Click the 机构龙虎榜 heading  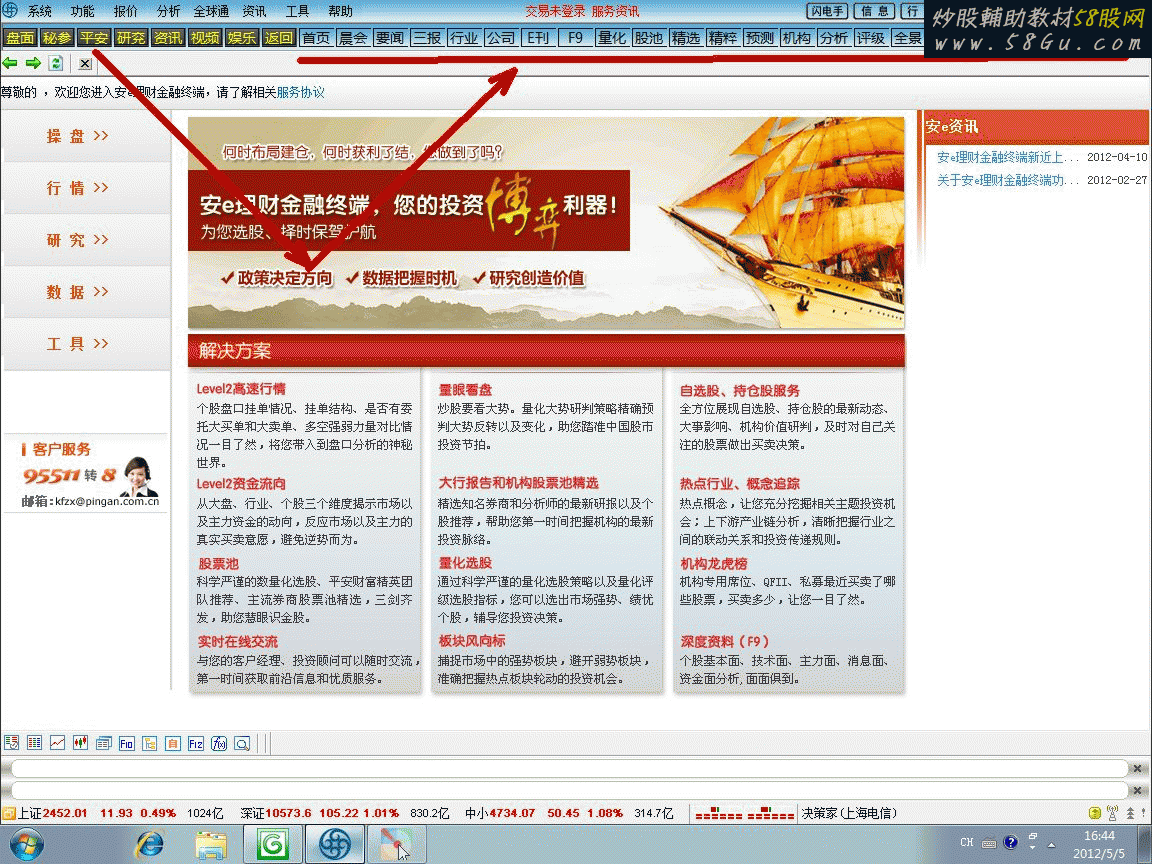(713, 564)
